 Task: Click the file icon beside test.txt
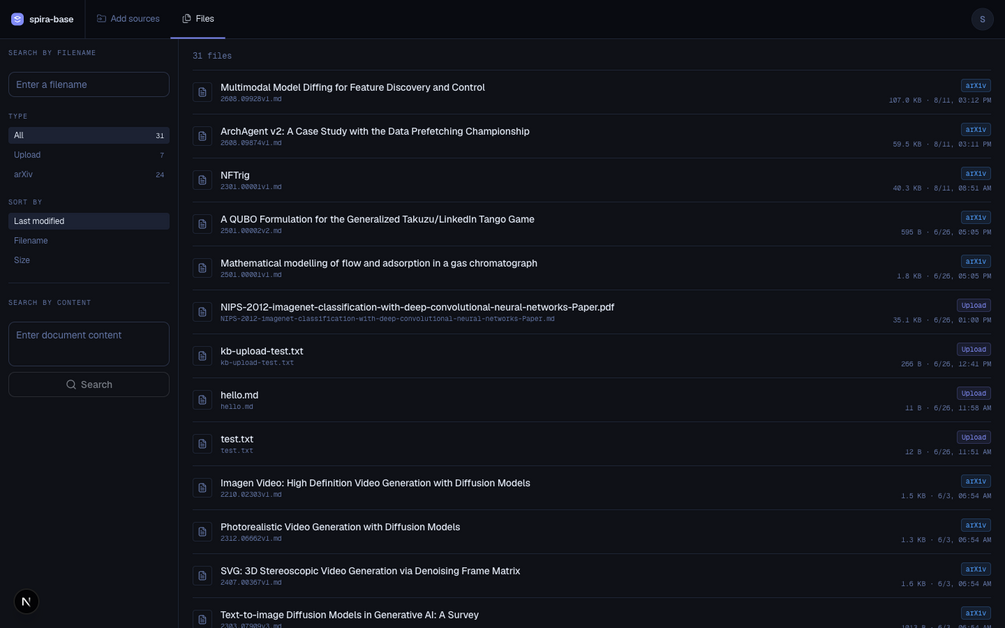coord(202,444)
